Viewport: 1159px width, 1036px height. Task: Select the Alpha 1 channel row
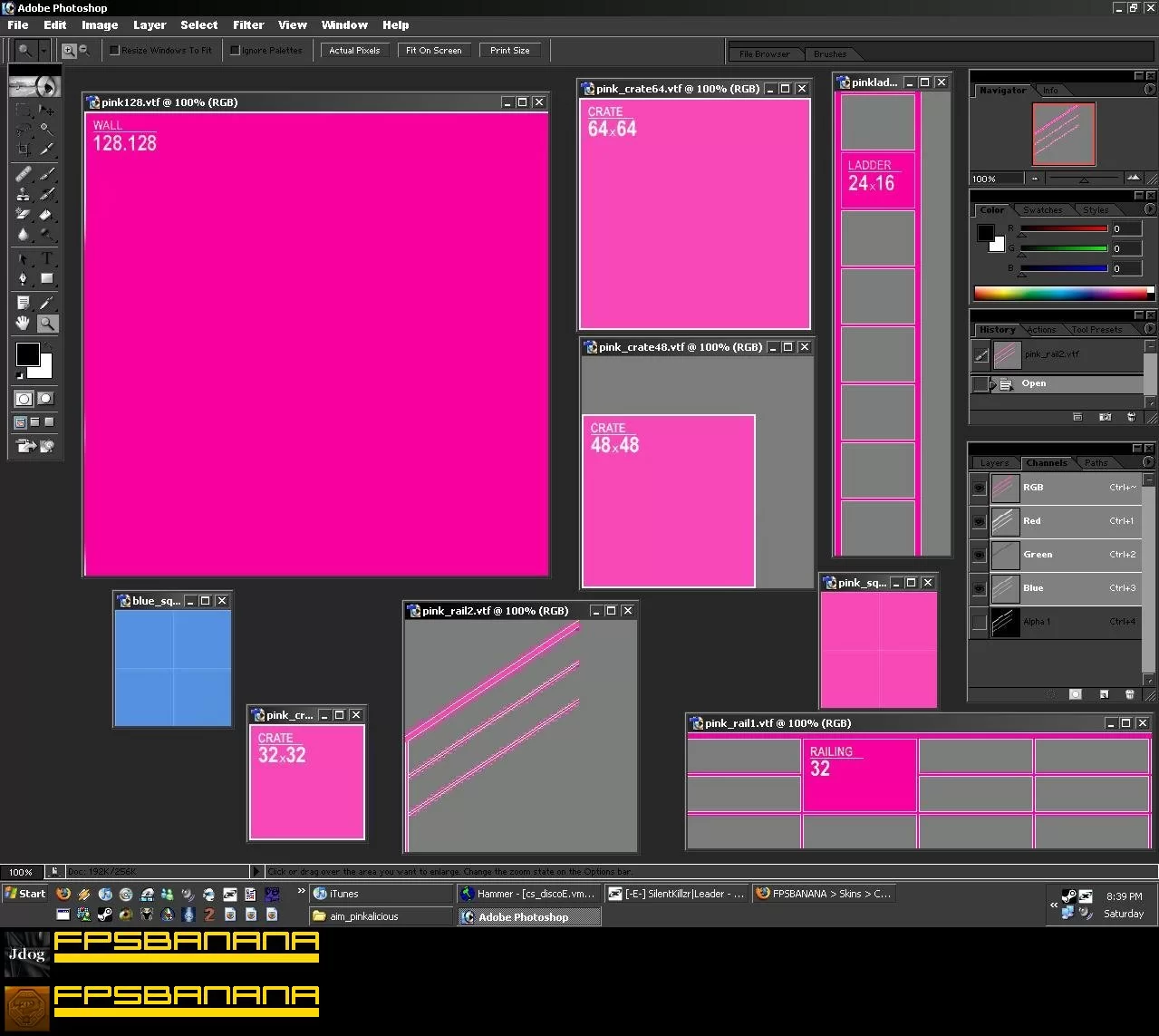tap(1056, 622)
